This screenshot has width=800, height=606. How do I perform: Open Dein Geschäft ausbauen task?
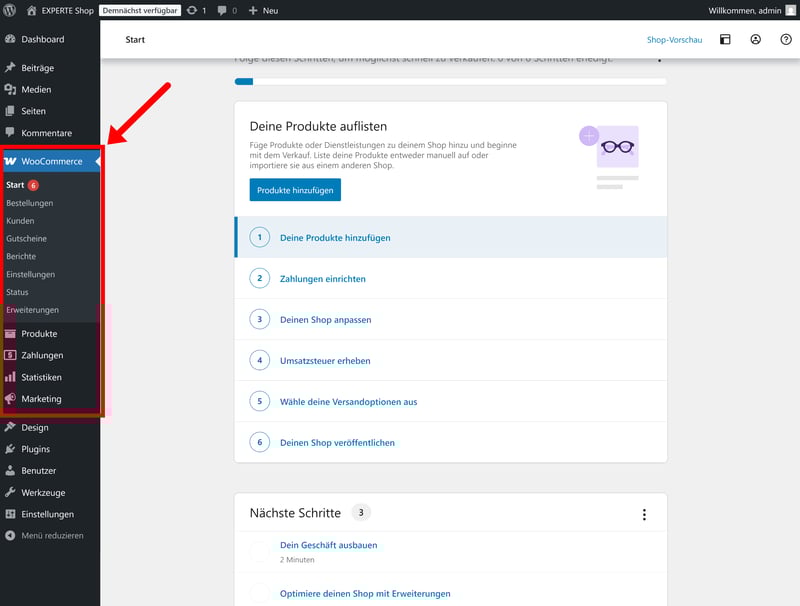point(328,545)
